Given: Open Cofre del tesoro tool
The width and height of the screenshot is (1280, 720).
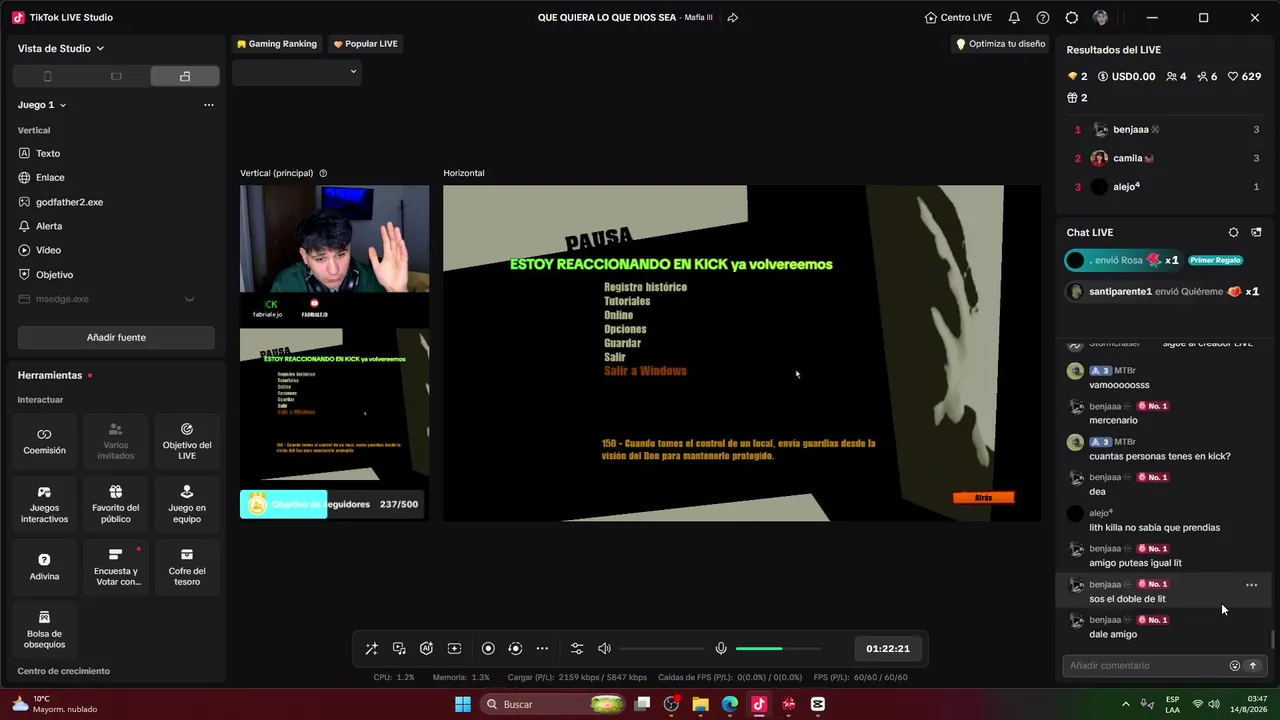Looking at the screenshot, I should coord(187,567).
